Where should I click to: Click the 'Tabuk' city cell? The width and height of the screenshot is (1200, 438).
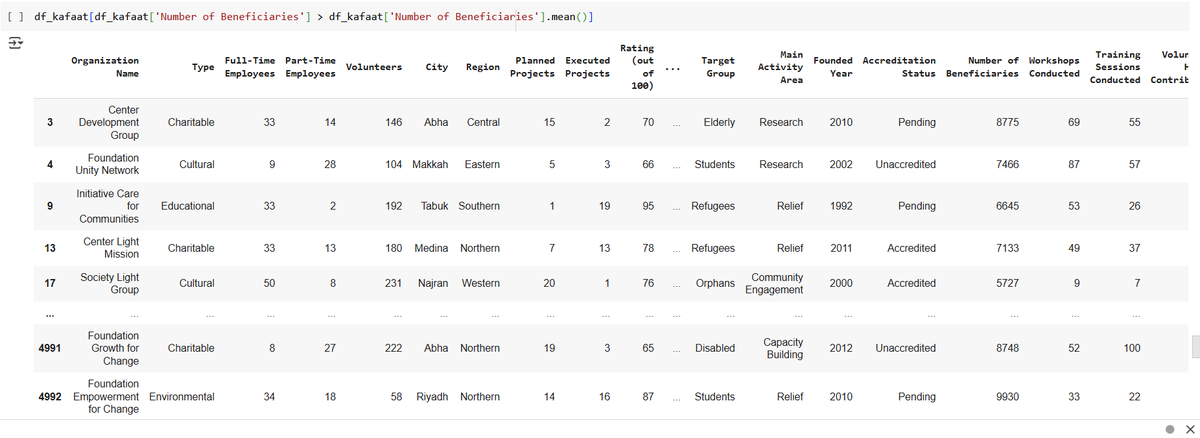click(x=434, y=206)
